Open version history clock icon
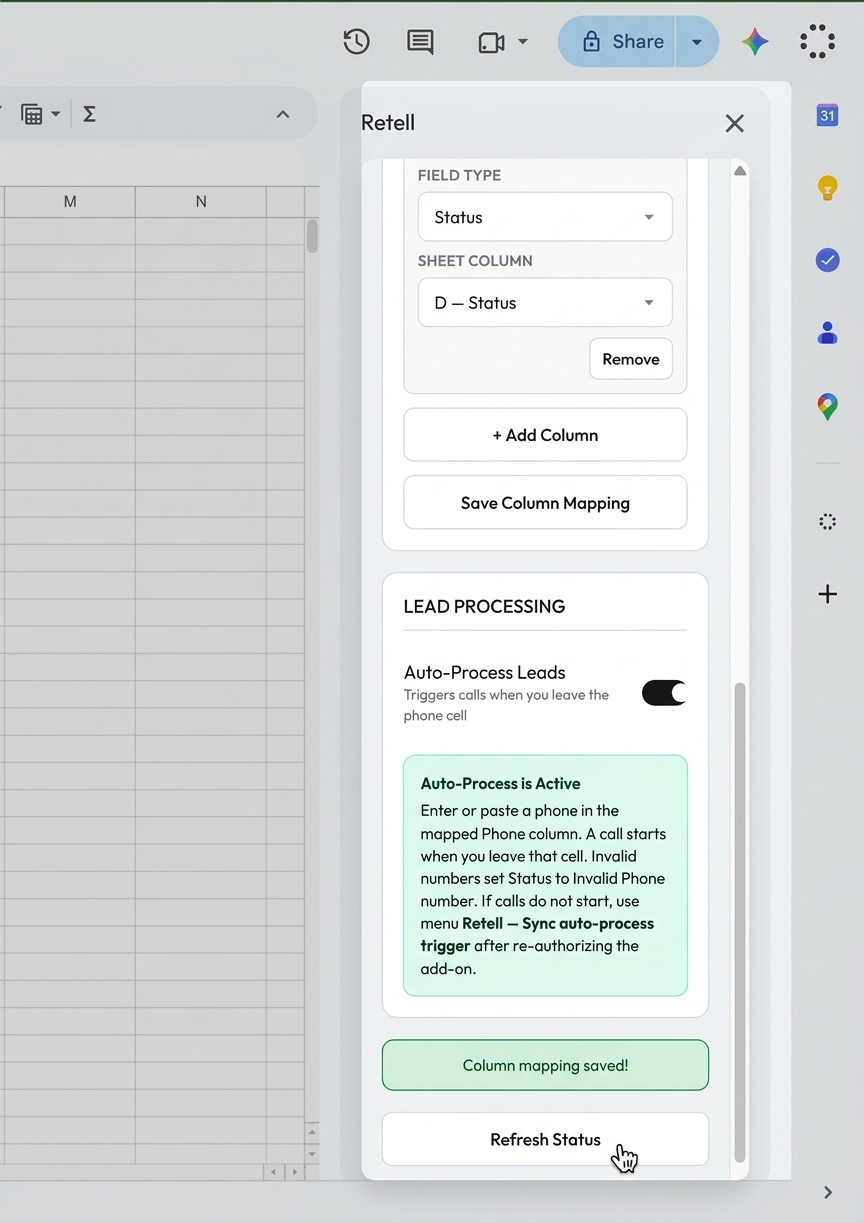864x1223 pixels. tap(356, 42)
